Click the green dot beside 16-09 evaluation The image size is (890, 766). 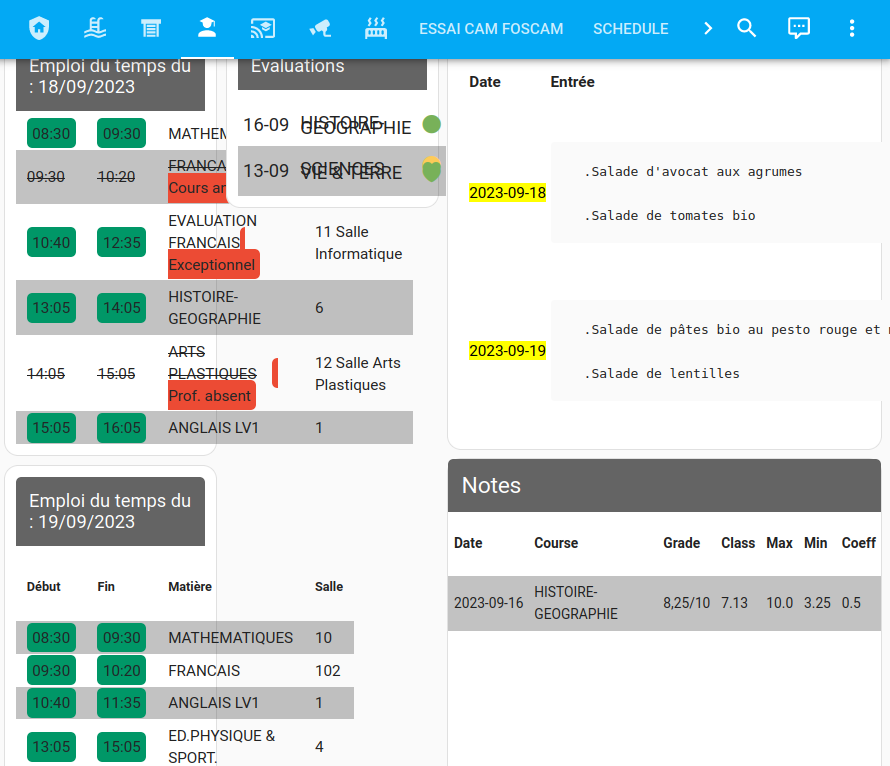(x=431, y=124)
